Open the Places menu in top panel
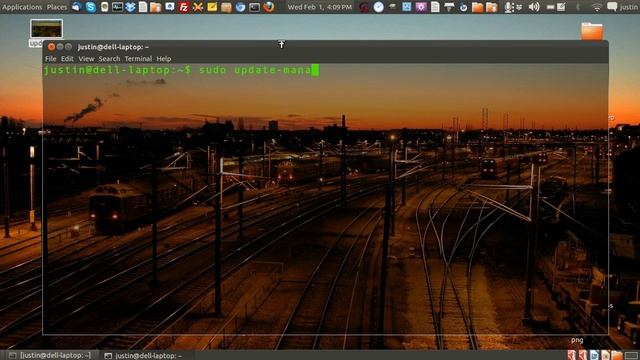 click(x=57, y=7)
